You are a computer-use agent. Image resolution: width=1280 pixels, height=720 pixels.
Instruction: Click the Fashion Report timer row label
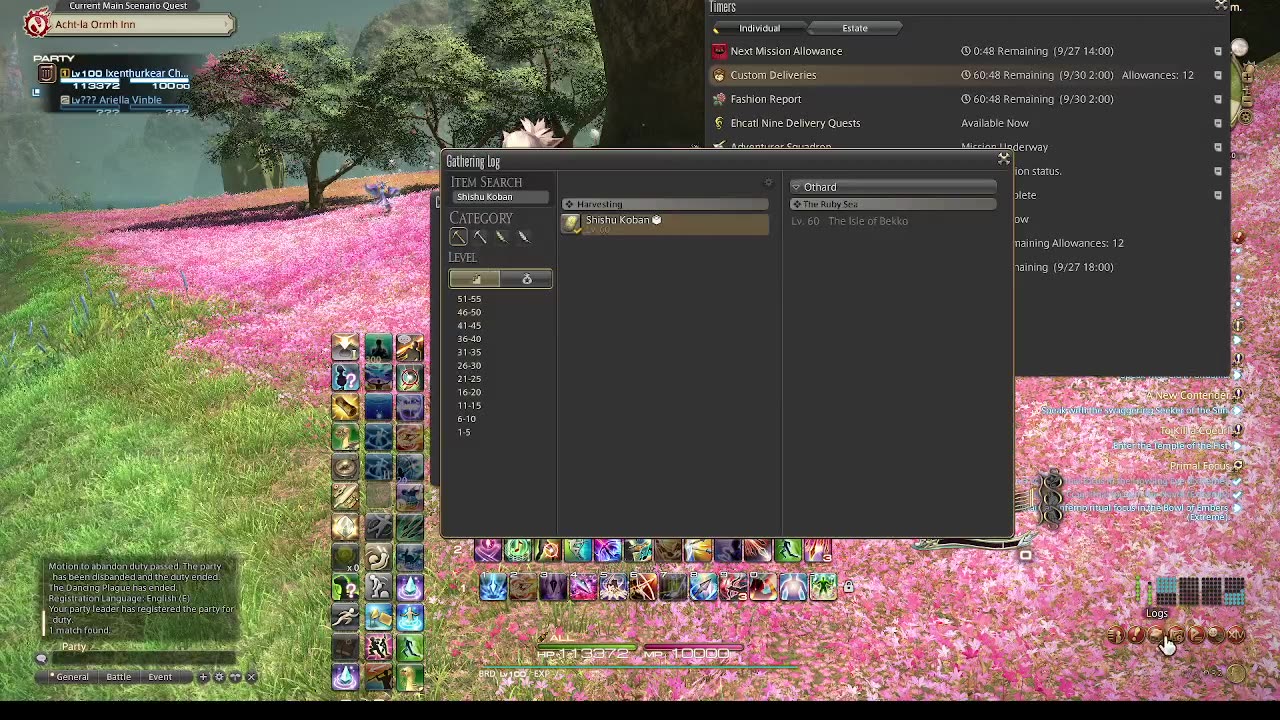[x=766, y=99]
